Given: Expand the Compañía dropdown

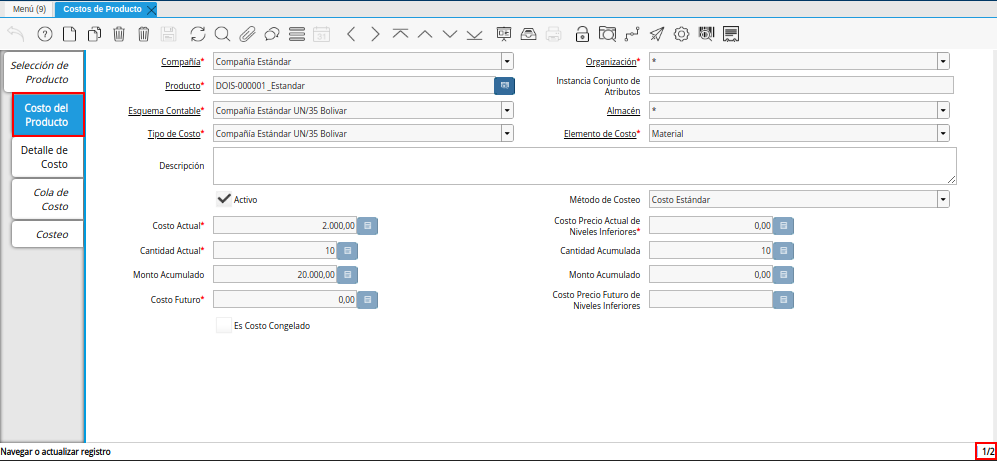Looking at the screenshot, I should pyautogui.click(x=507, y=62).
